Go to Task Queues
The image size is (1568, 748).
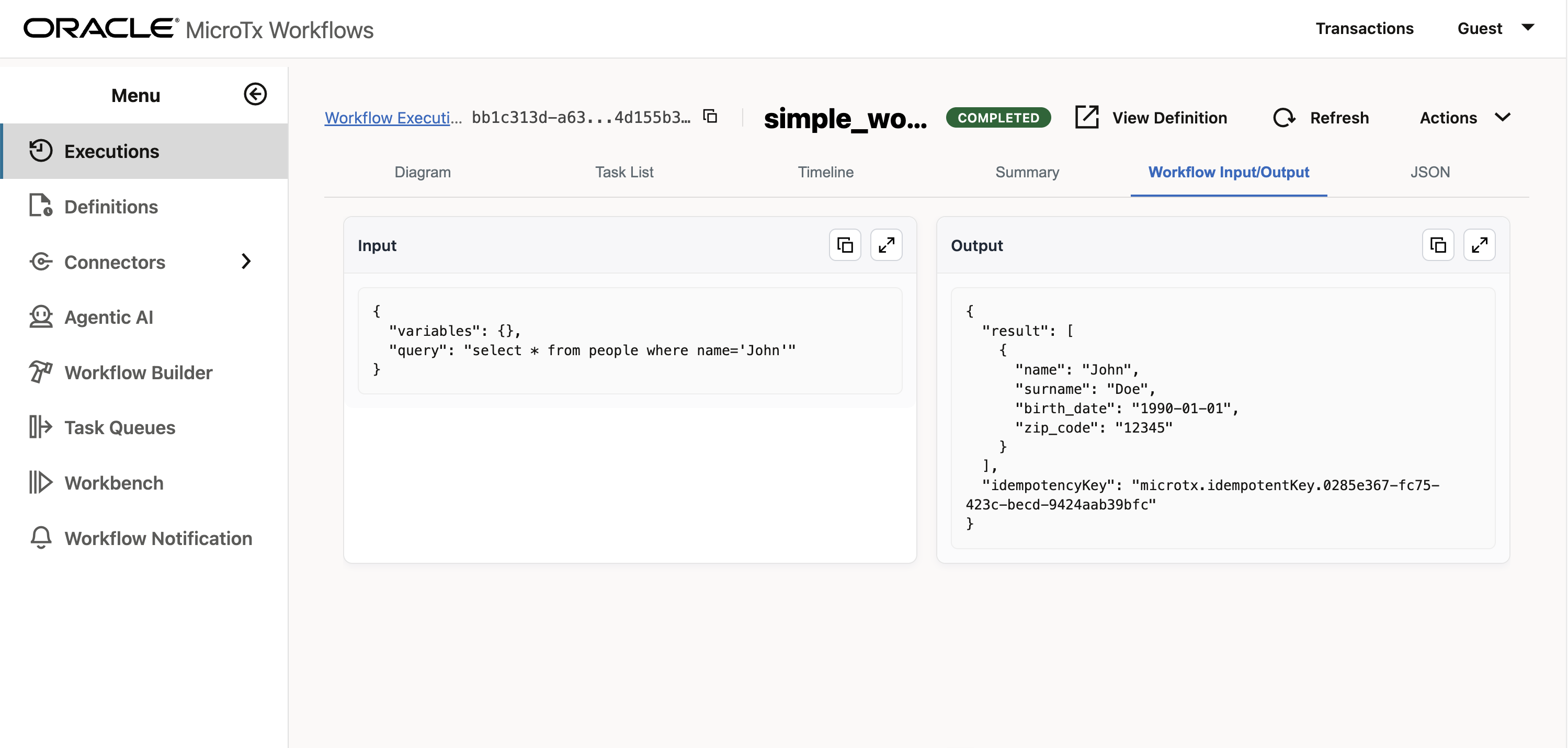click(145, 427)
